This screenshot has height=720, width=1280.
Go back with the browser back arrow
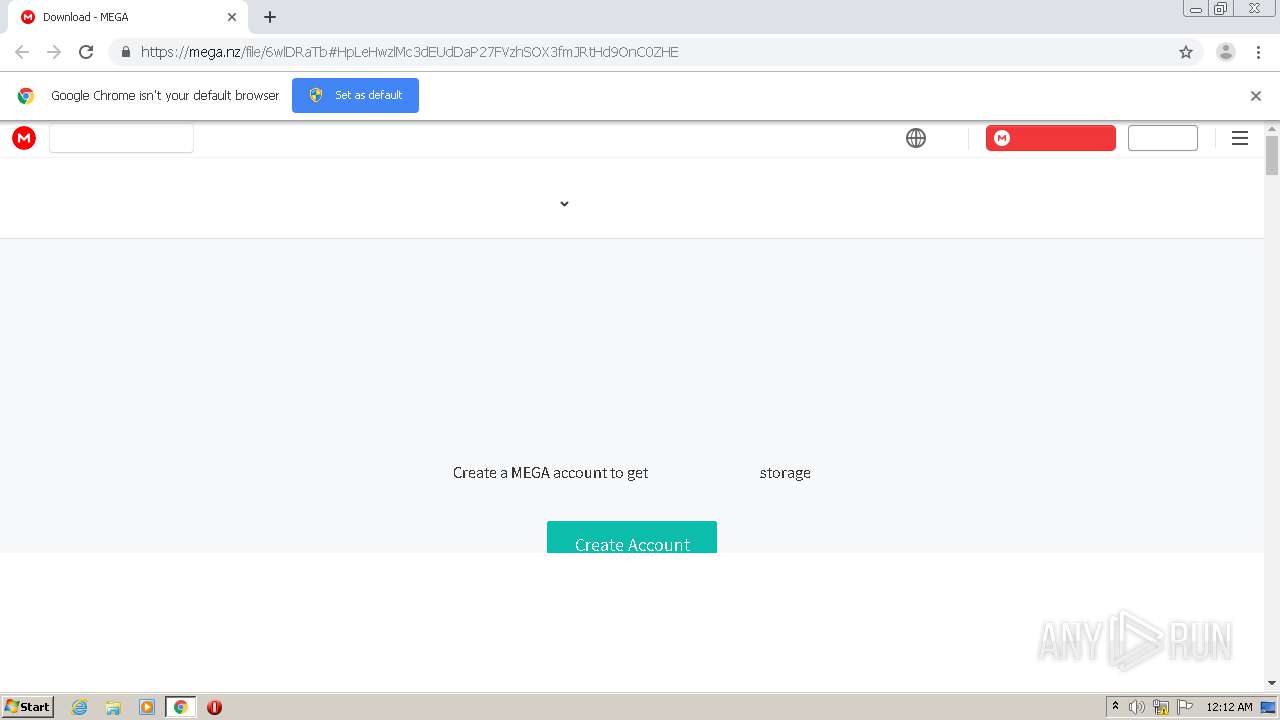click(x=22, y=52)
